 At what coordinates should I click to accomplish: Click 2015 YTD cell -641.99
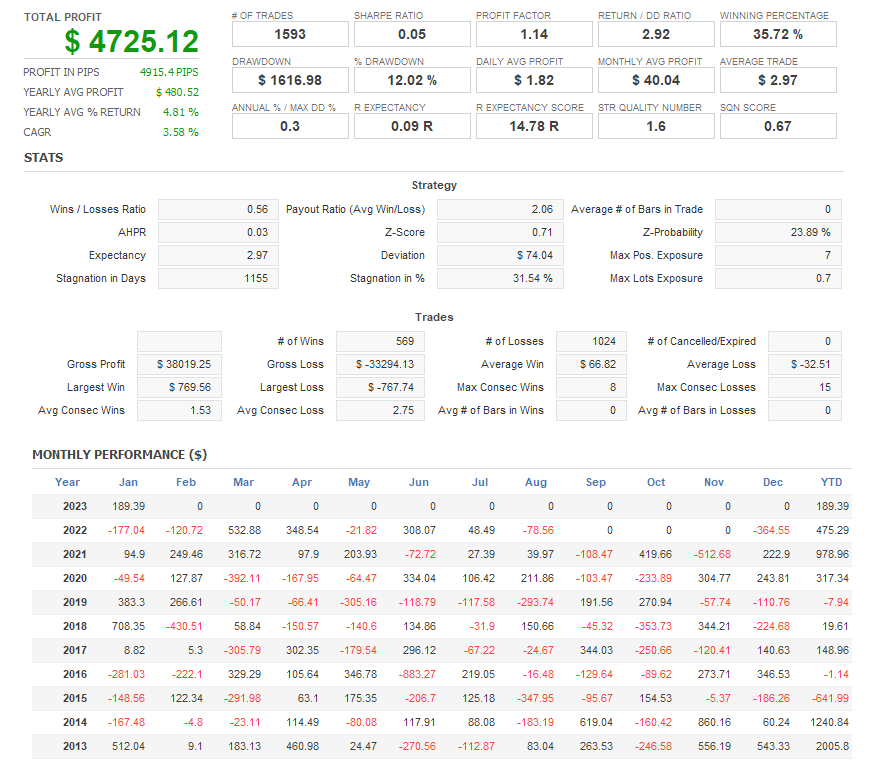830,699
